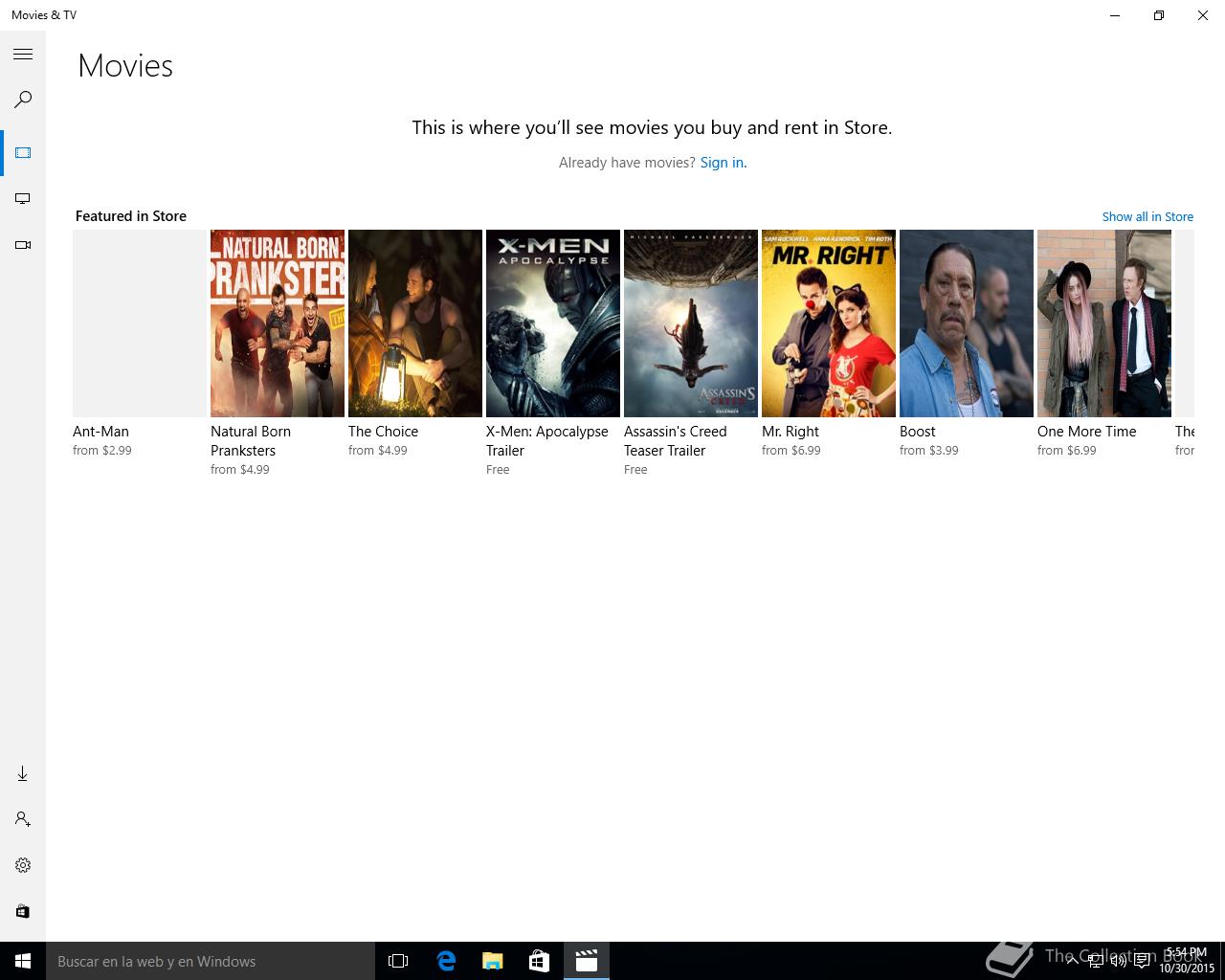Minimize the Movies & TV window
1225x980 pixels.
[x=1115, y=15]
